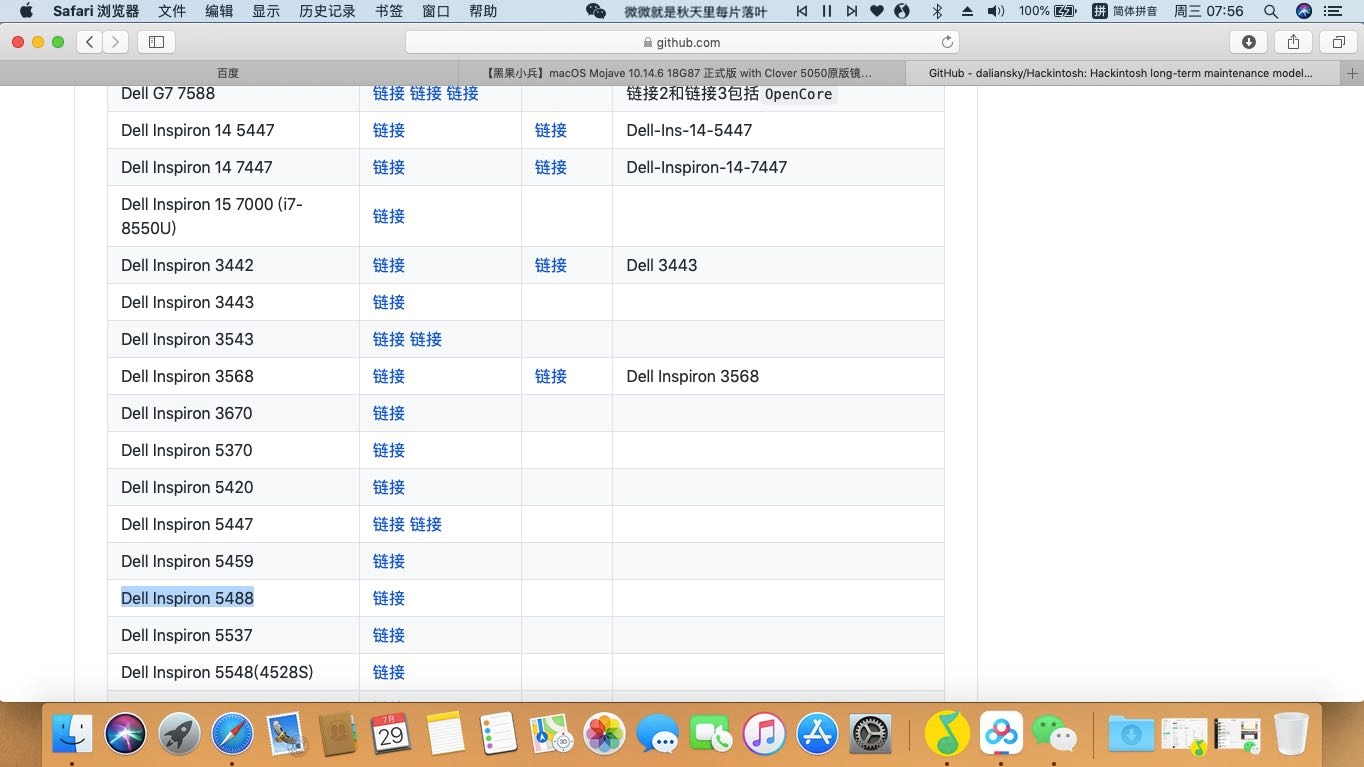This screenshot has width=1364, height=767.
Task: Click the github.com address bar
Action: point(682,42)
